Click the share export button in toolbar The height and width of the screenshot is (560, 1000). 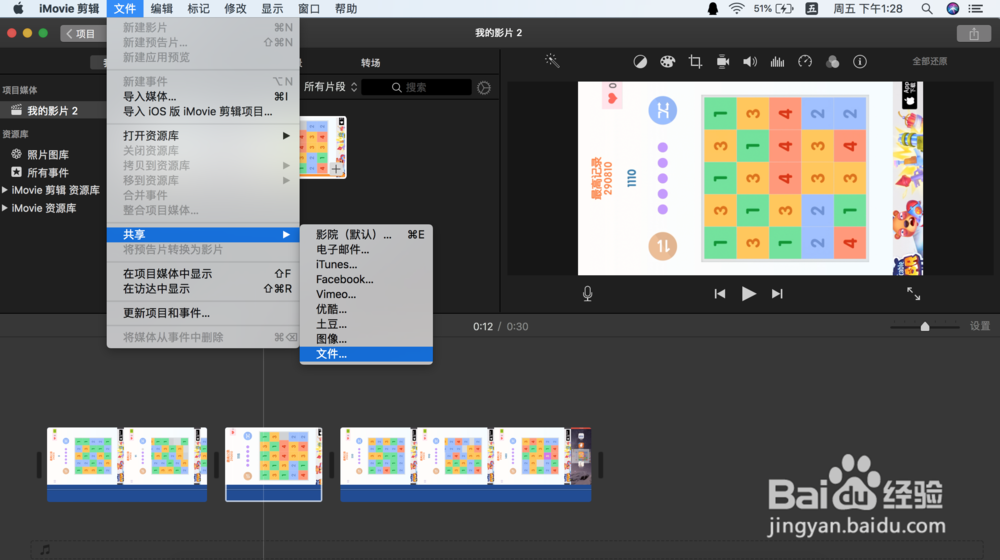(x=973, y=34)
